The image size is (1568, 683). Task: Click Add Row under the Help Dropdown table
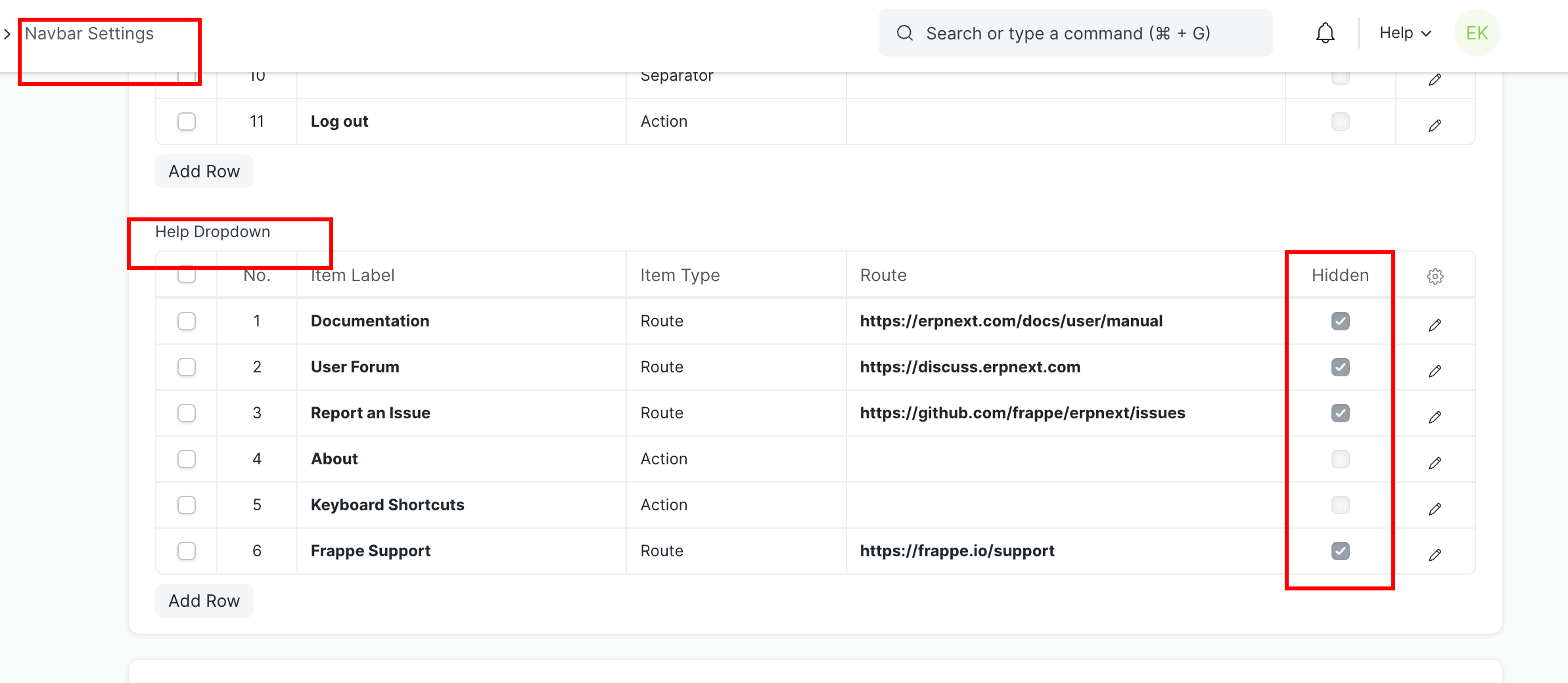click(x=204, y=600)
